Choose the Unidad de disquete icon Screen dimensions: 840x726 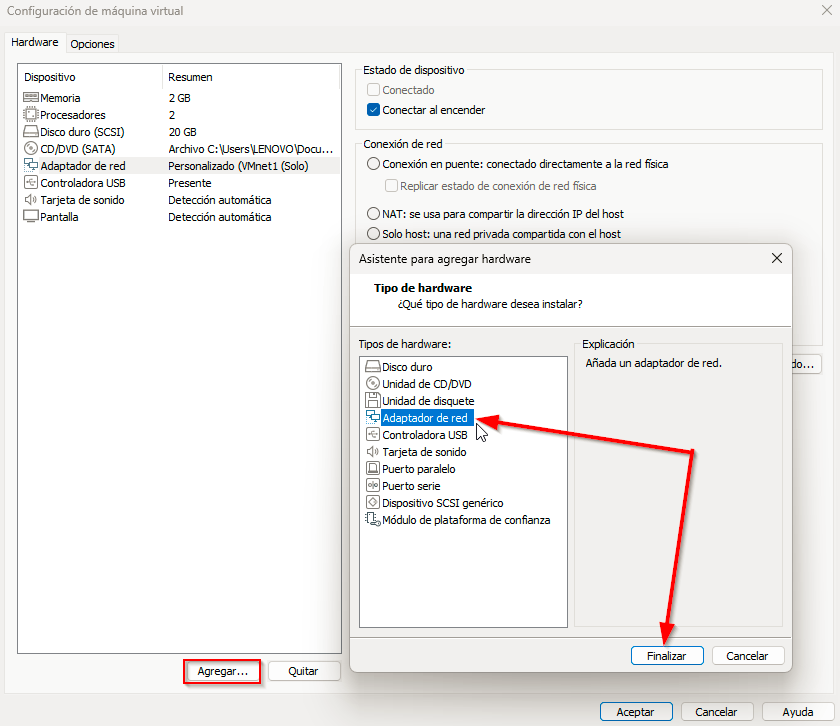[x=373, y=401]
